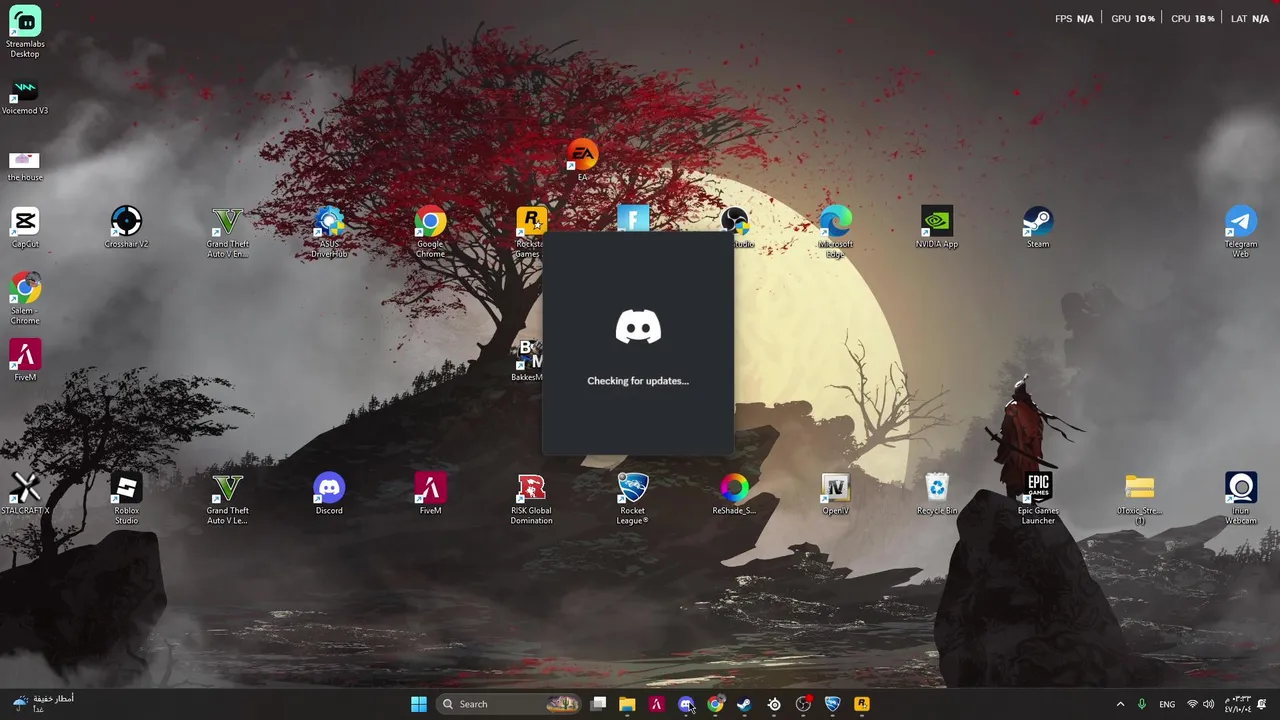Click the EA app desktop shortcut
The image size is (1280, 720).
pyautogui.click(x=582, y=161)
